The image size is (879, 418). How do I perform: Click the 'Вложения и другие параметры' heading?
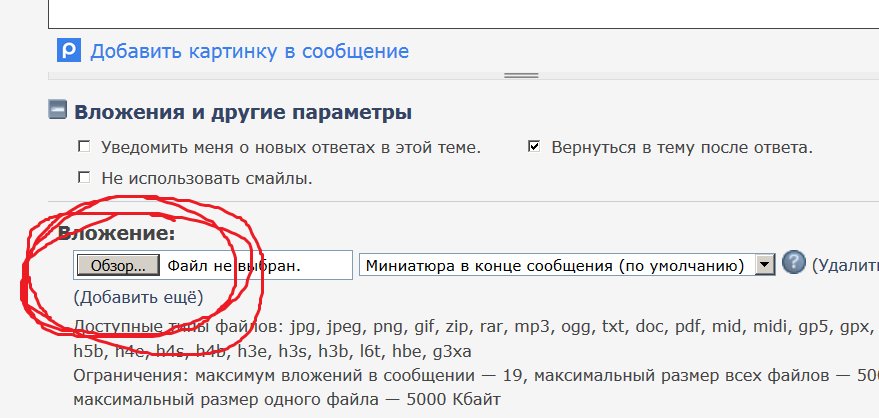click(243, 112)
